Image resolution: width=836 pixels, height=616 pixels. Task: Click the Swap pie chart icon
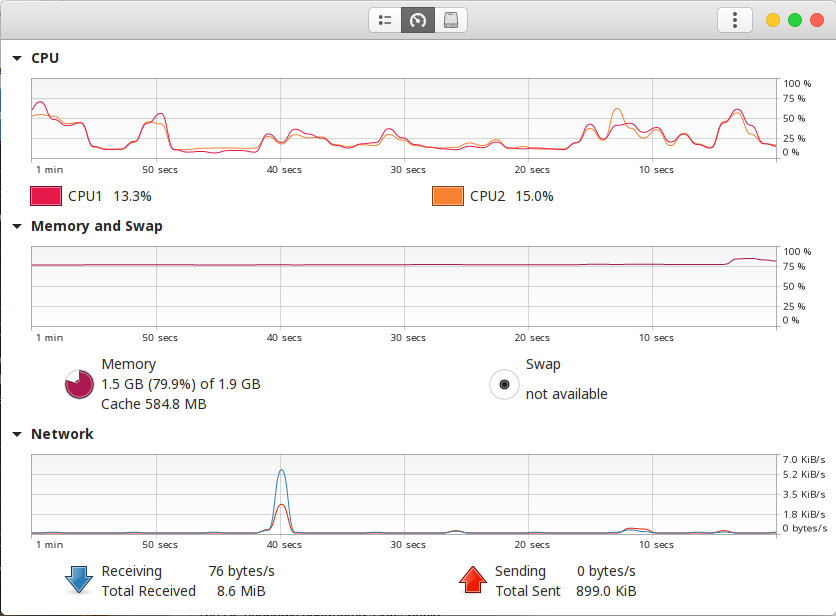point(504,384)
